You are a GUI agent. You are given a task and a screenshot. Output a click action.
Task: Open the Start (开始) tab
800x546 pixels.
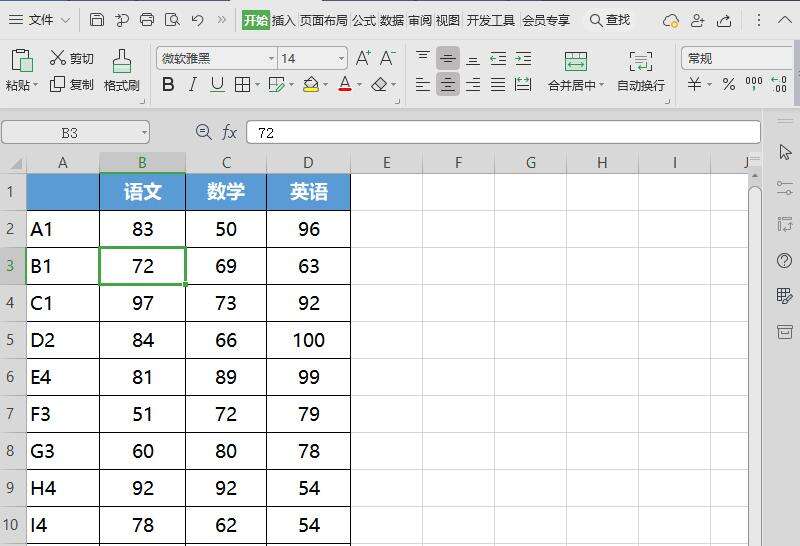pyautogui.click(x=256, y=20)
